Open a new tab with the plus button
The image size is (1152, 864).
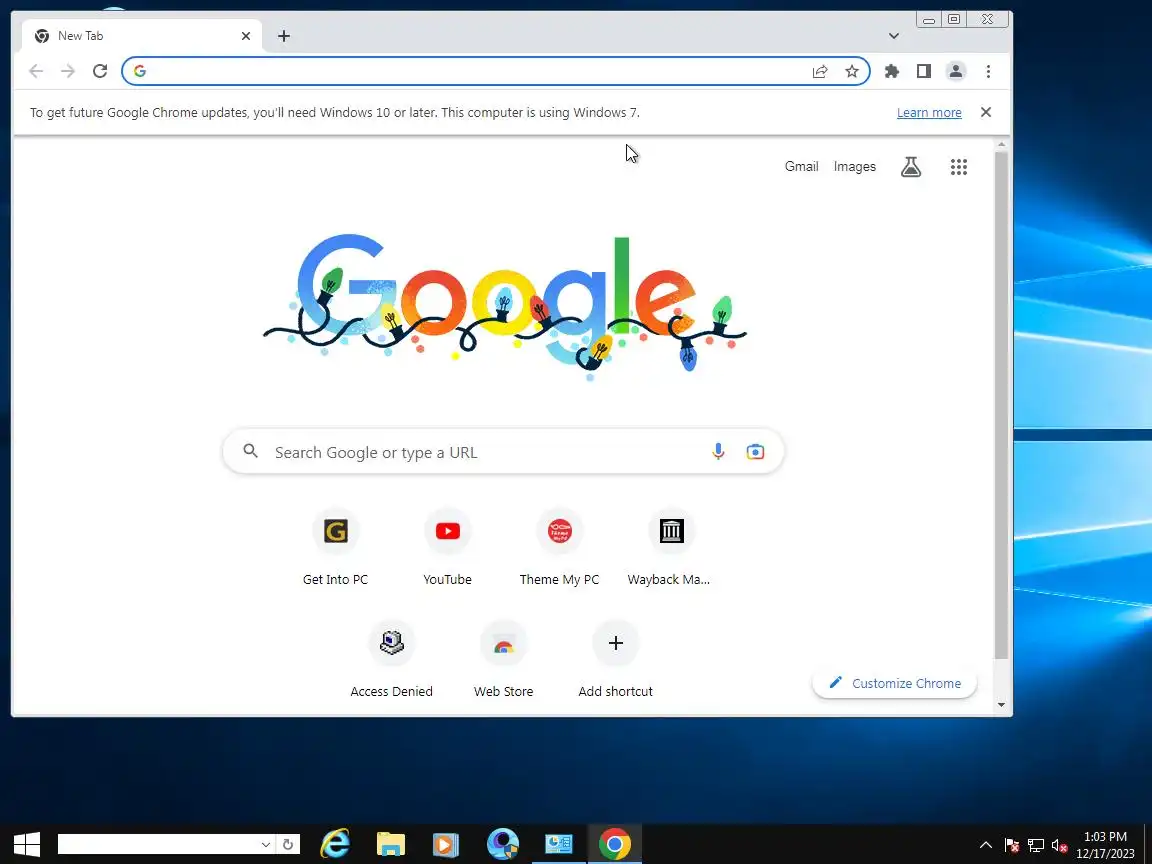click(284, 35)
